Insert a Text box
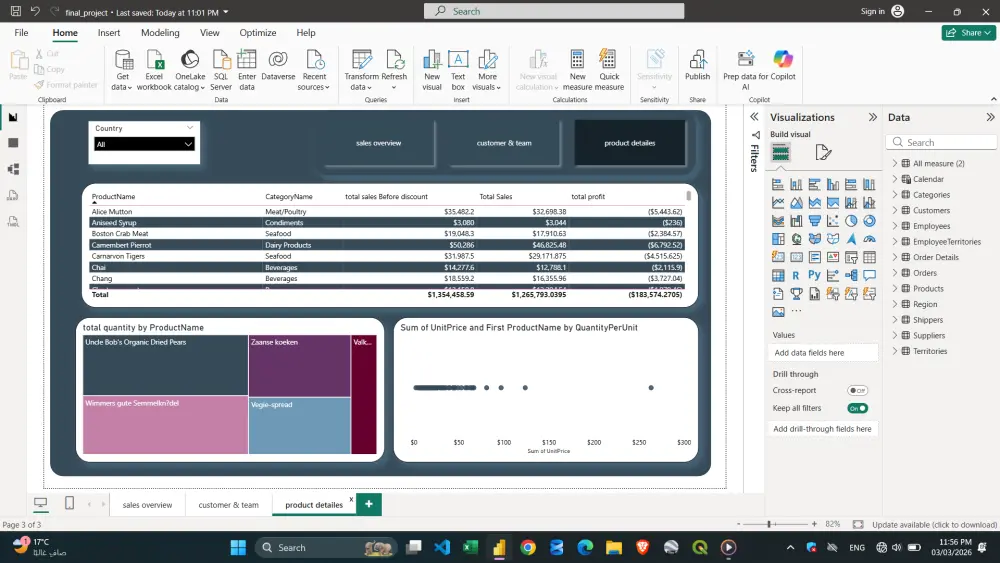The height and width of the screenshot is (563, 1000). 458,70
